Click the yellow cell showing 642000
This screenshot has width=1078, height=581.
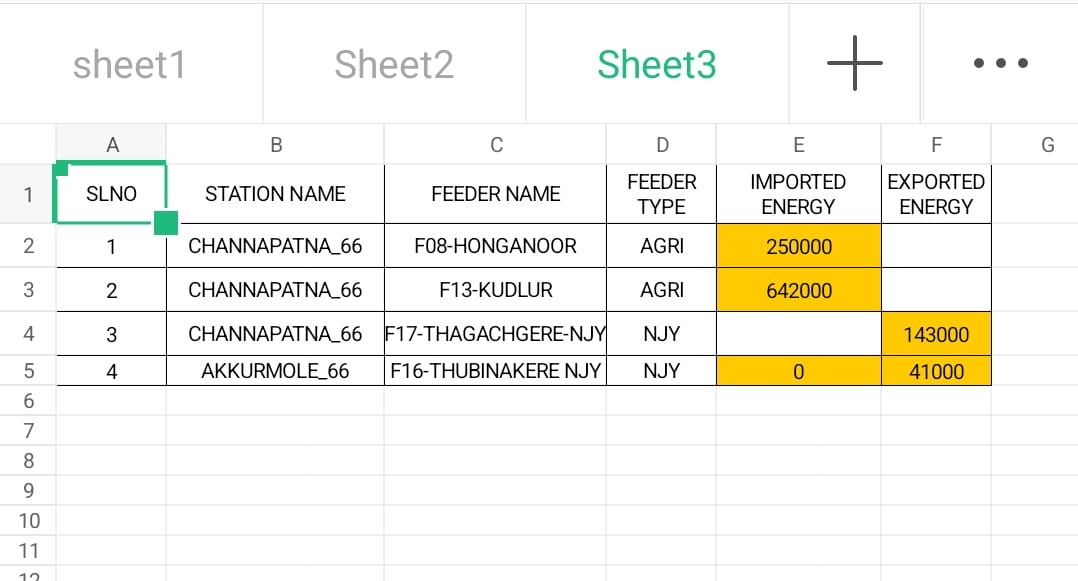(798, 290)
